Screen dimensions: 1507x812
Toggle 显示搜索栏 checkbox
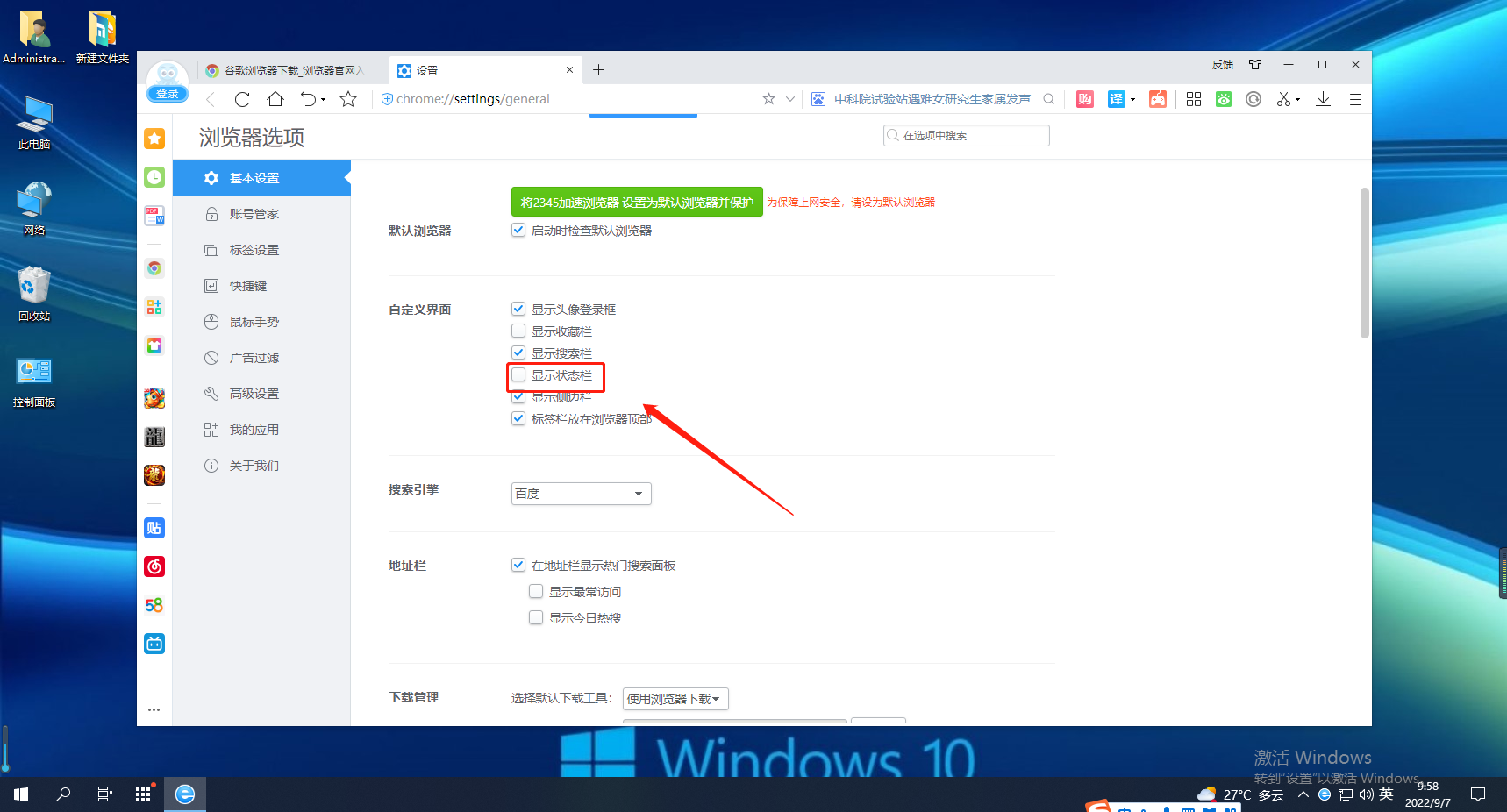pyautogui.click(x=518, y=353)
